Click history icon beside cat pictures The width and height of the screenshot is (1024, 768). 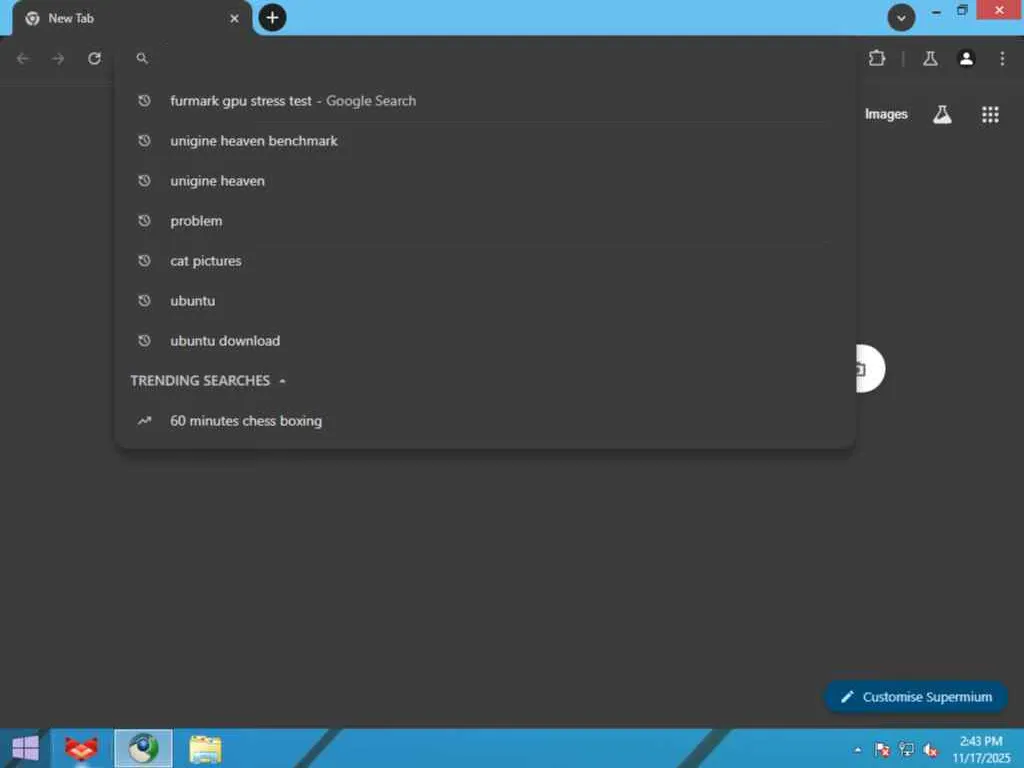(144, 261)
